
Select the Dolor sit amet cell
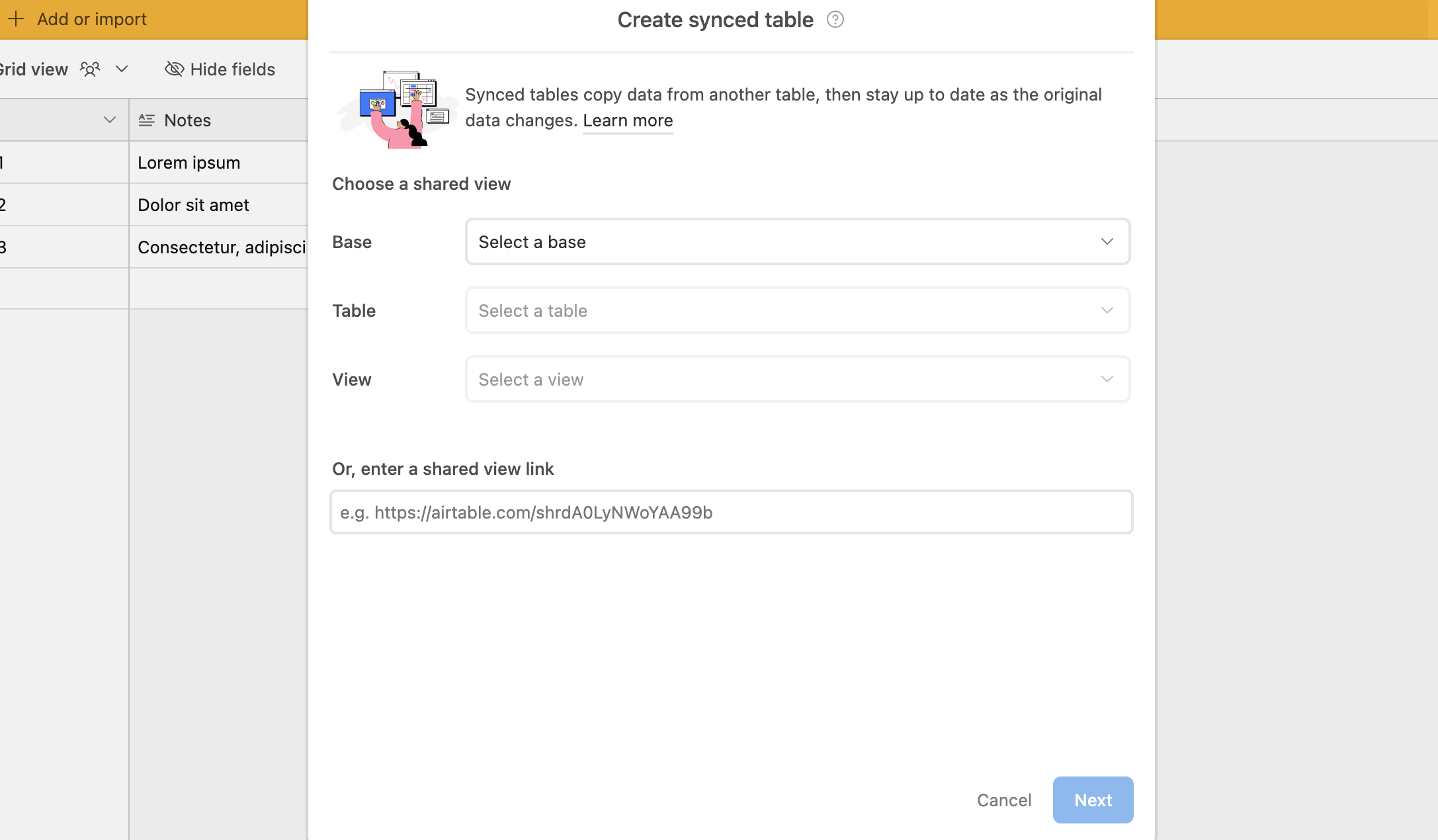pos(219,204)
